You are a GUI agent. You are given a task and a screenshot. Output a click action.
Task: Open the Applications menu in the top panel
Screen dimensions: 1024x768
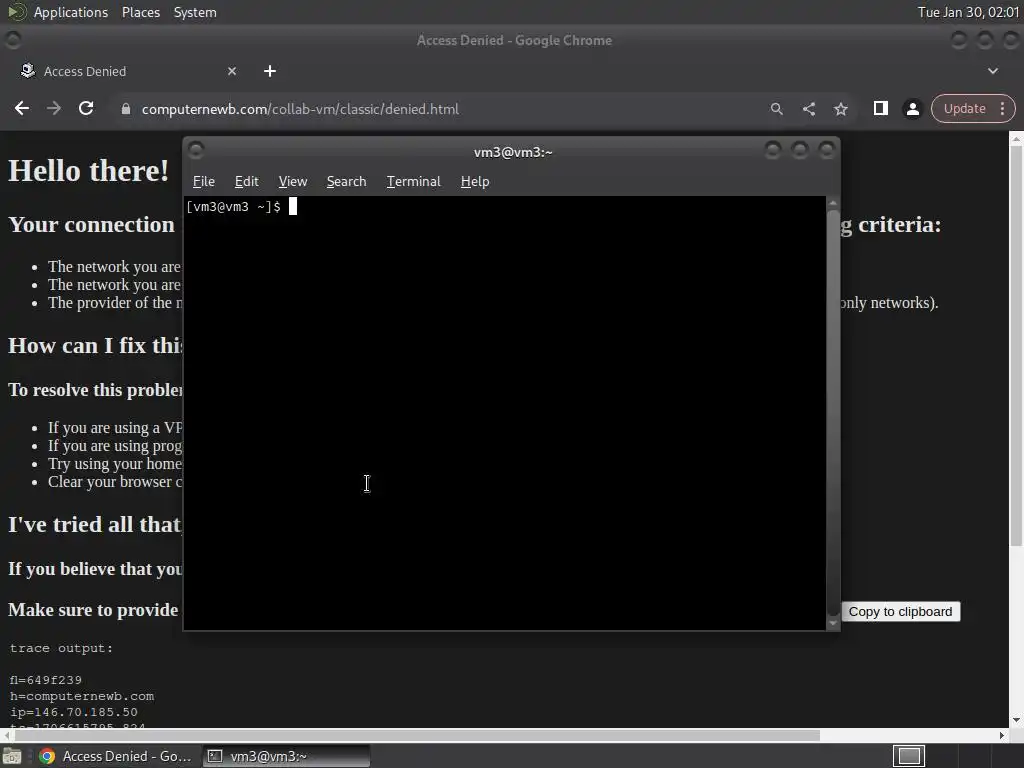71,12
